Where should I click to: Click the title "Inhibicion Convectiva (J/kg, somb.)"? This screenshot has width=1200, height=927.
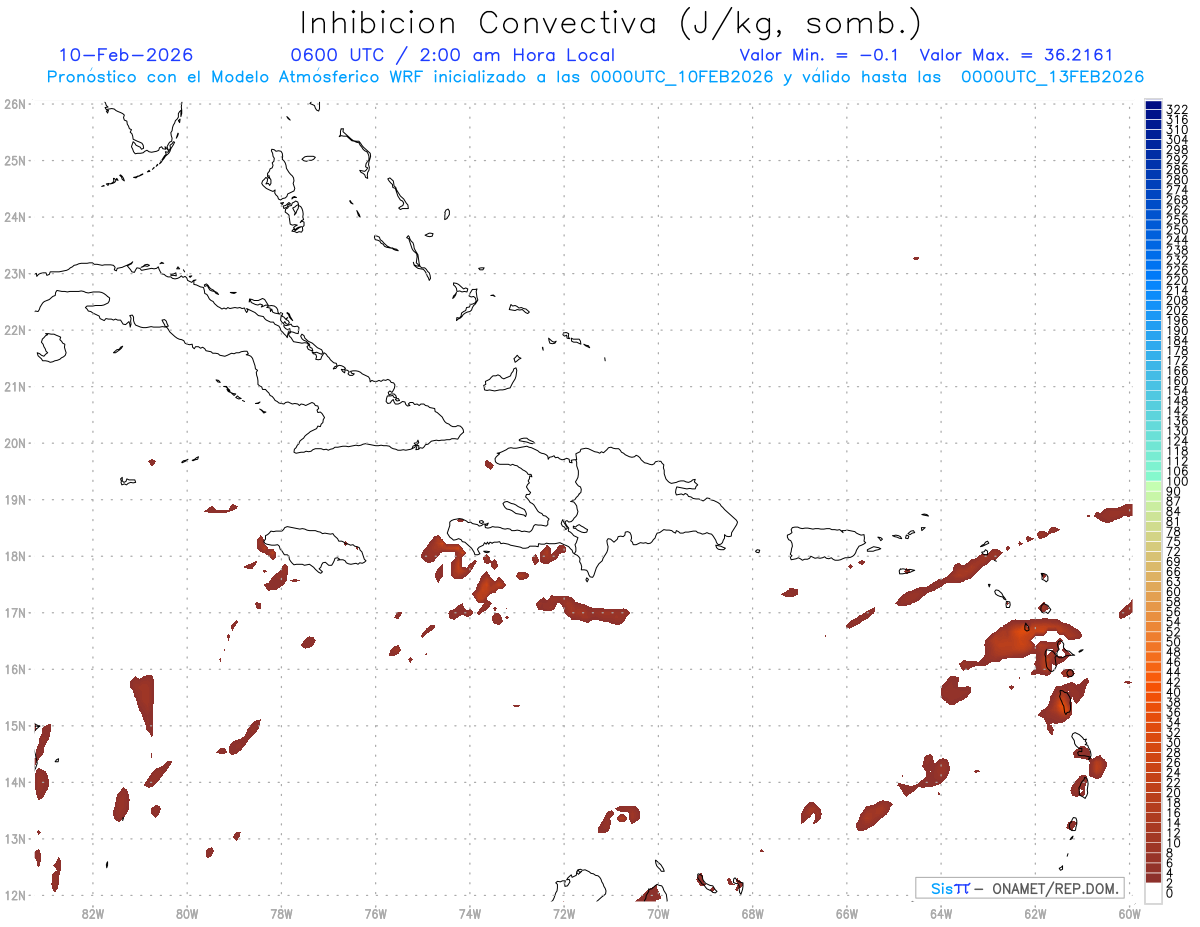point(612,24)
